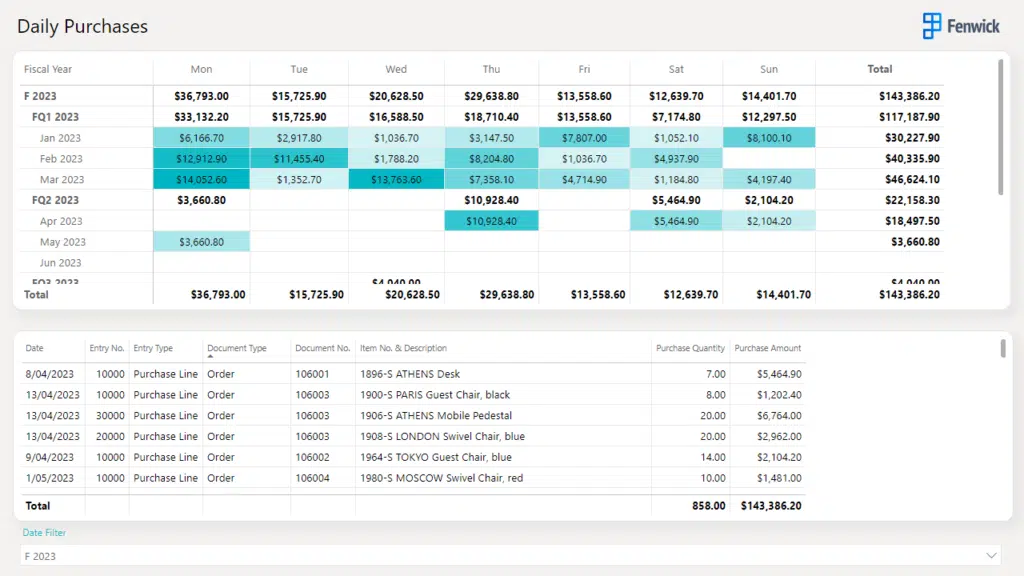Select the Feb 2023 Tuesday $11,455.40 cell
The width and height of the screenshot is (1024, 576).
[299, 159]
